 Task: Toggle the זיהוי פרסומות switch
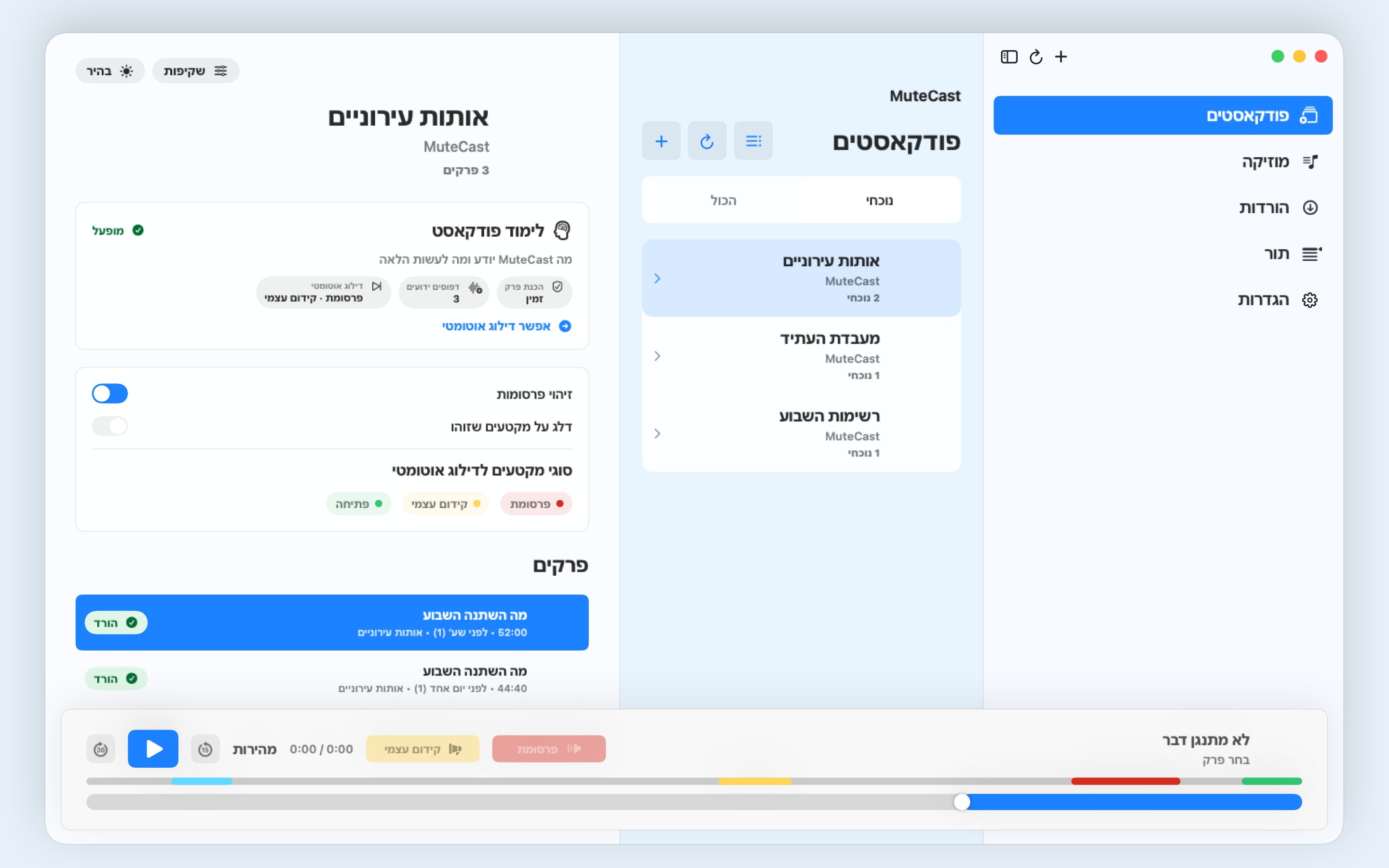coord(109,394)
